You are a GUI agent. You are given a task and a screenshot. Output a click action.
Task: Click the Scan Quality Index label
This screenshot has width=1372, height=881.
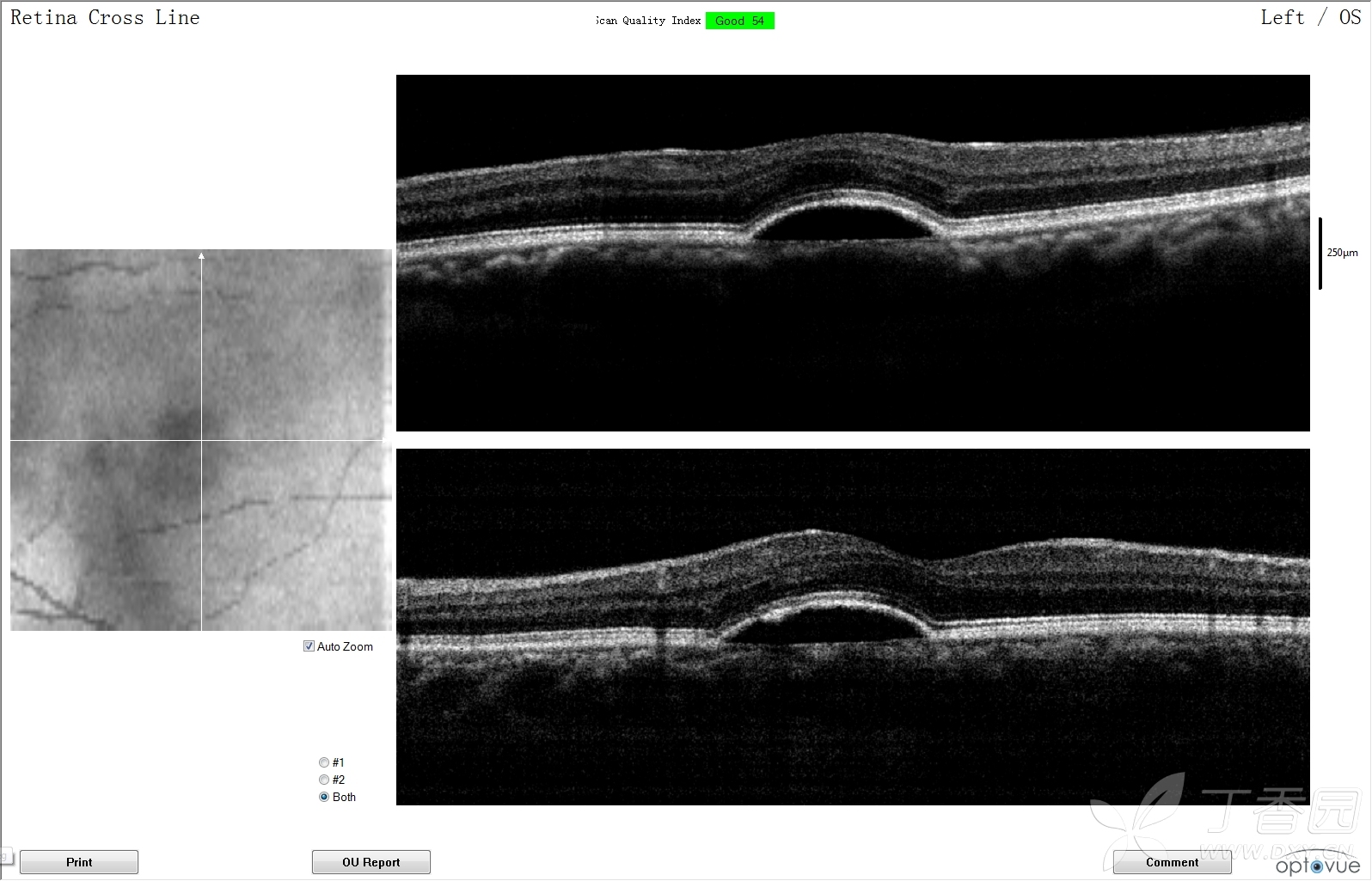pyautogui.click(x=648, y=21)
